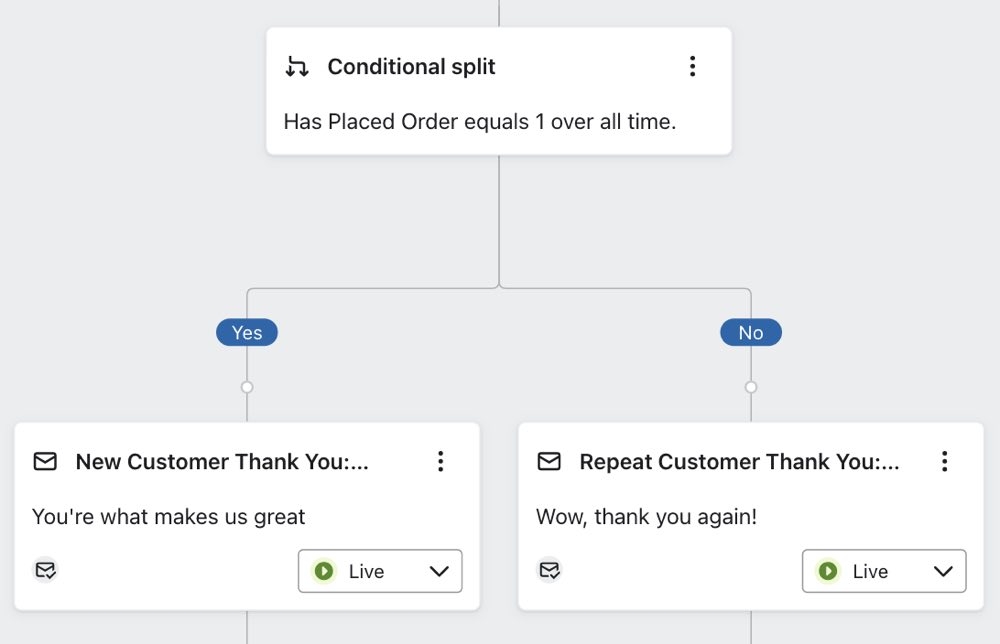Click the connector node under the Yes label
Screen dimensions: 1000x644
pos(246,385)
